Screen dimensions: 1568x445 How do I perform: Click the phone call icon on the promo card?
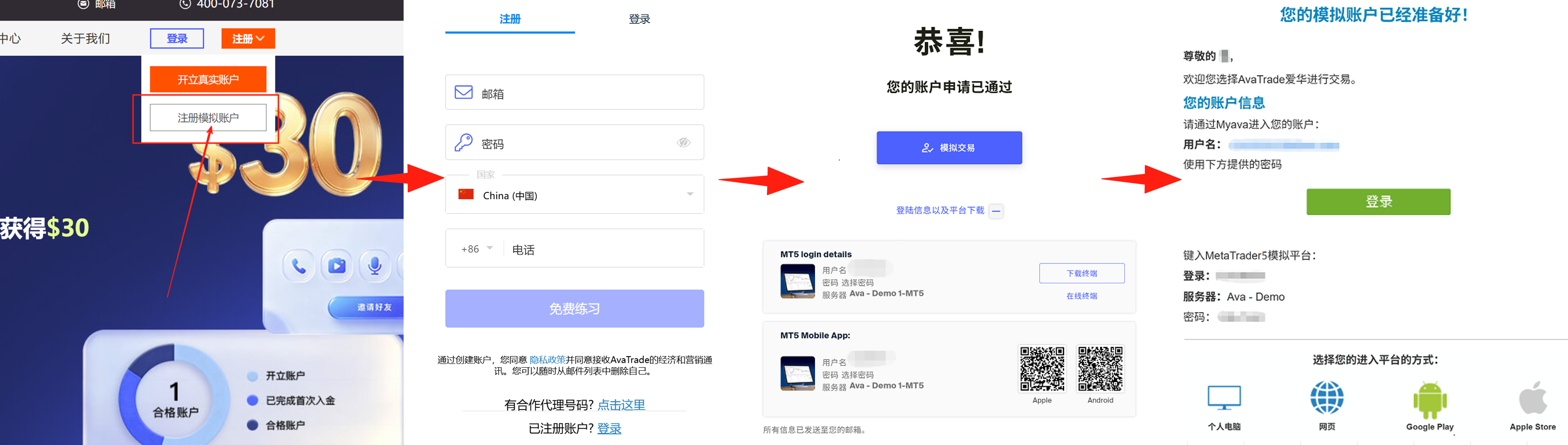point(298,266)
